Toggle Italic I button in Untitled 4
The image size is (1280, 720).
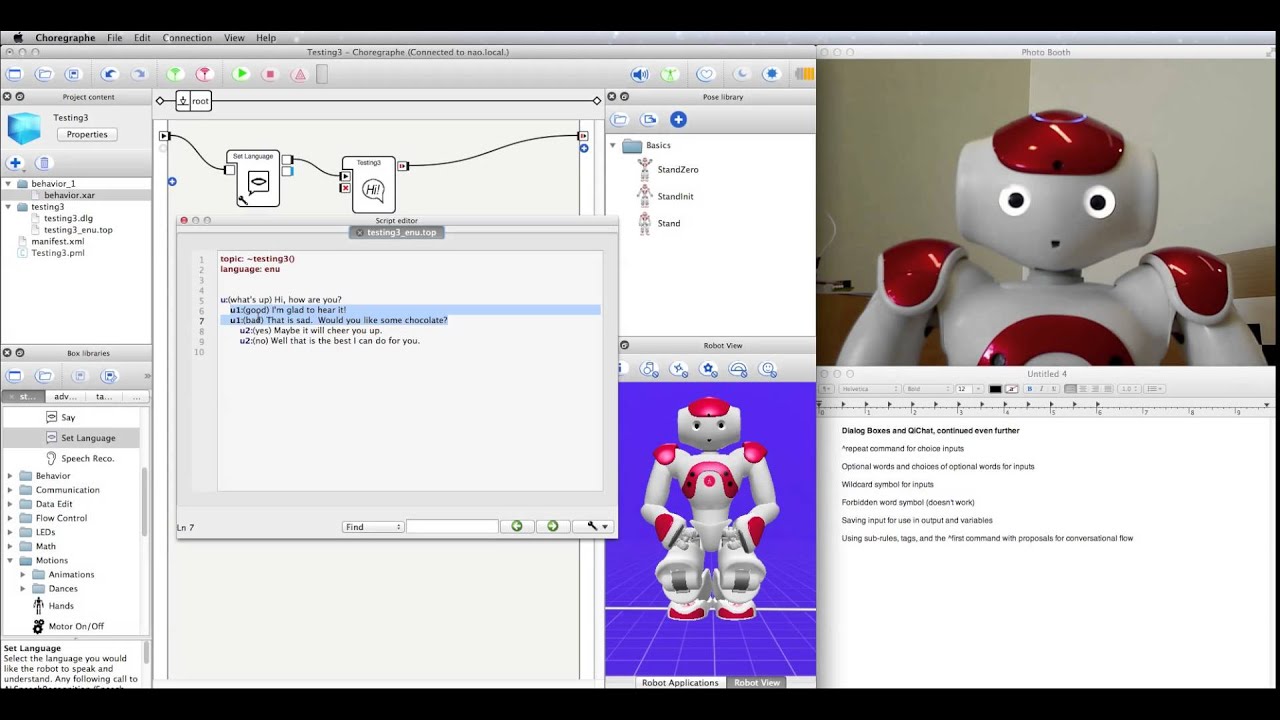click(x=1041, y=389)
